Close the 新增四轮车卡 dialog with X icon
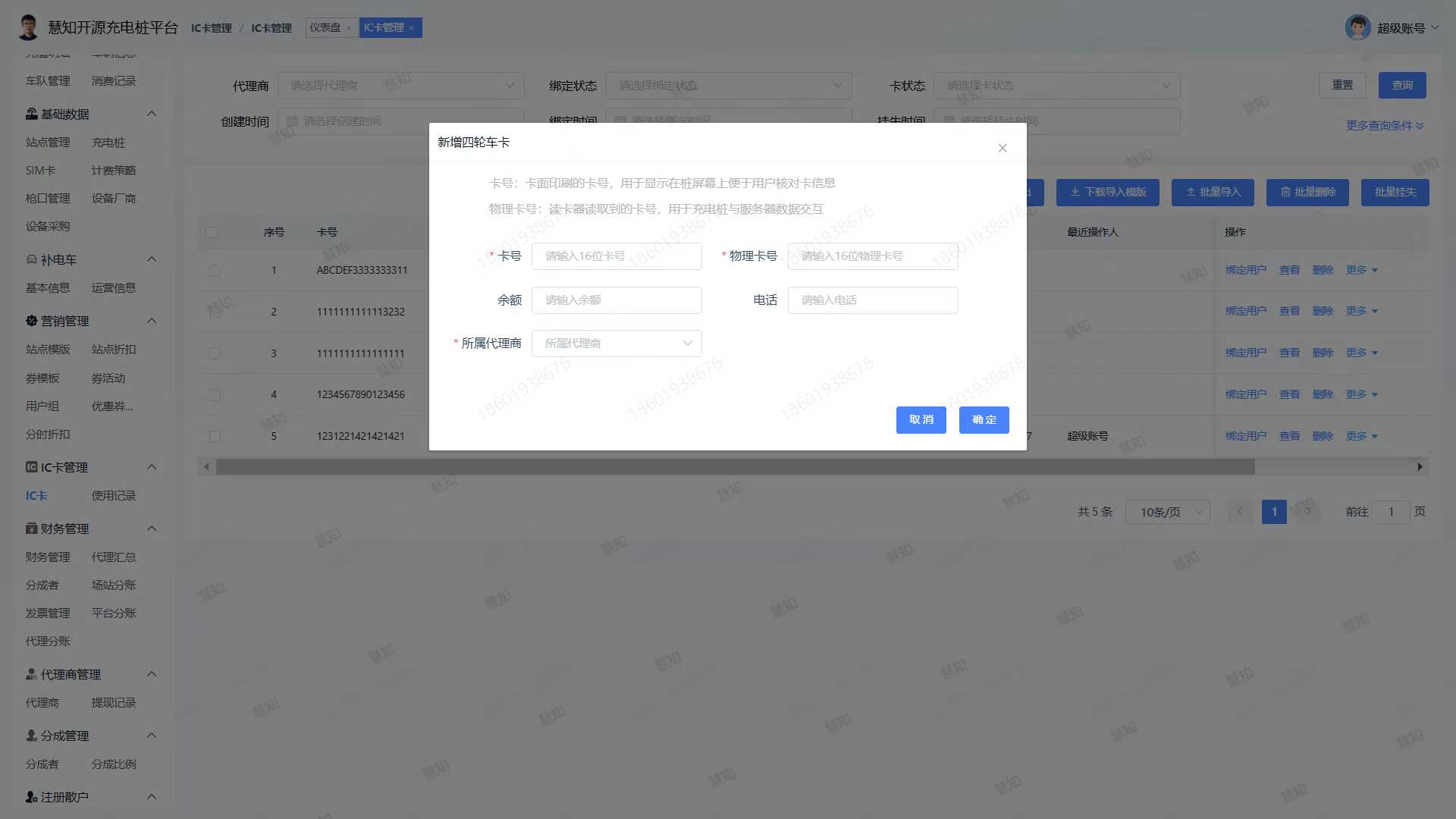This screenshot has width=1456, height=819. coord(1003,148)
